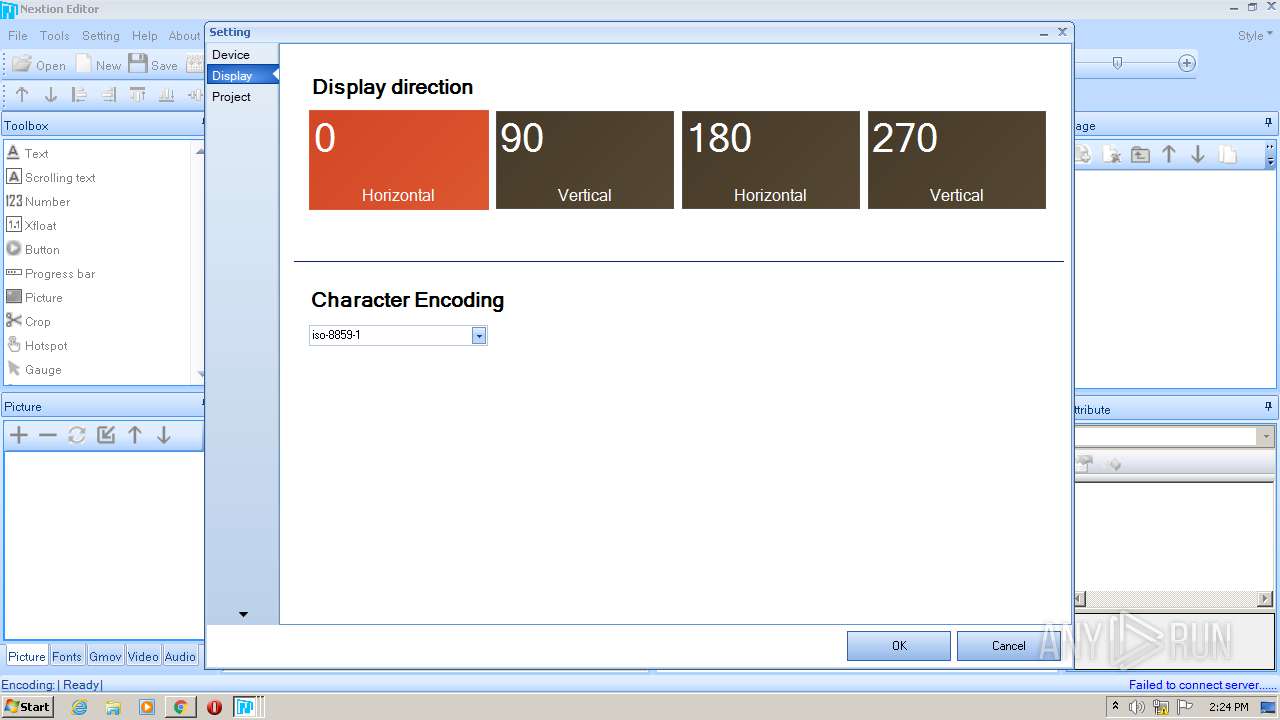Click the delete page icon in Page panel
1280x720 pixels.
coord(1111,155)
